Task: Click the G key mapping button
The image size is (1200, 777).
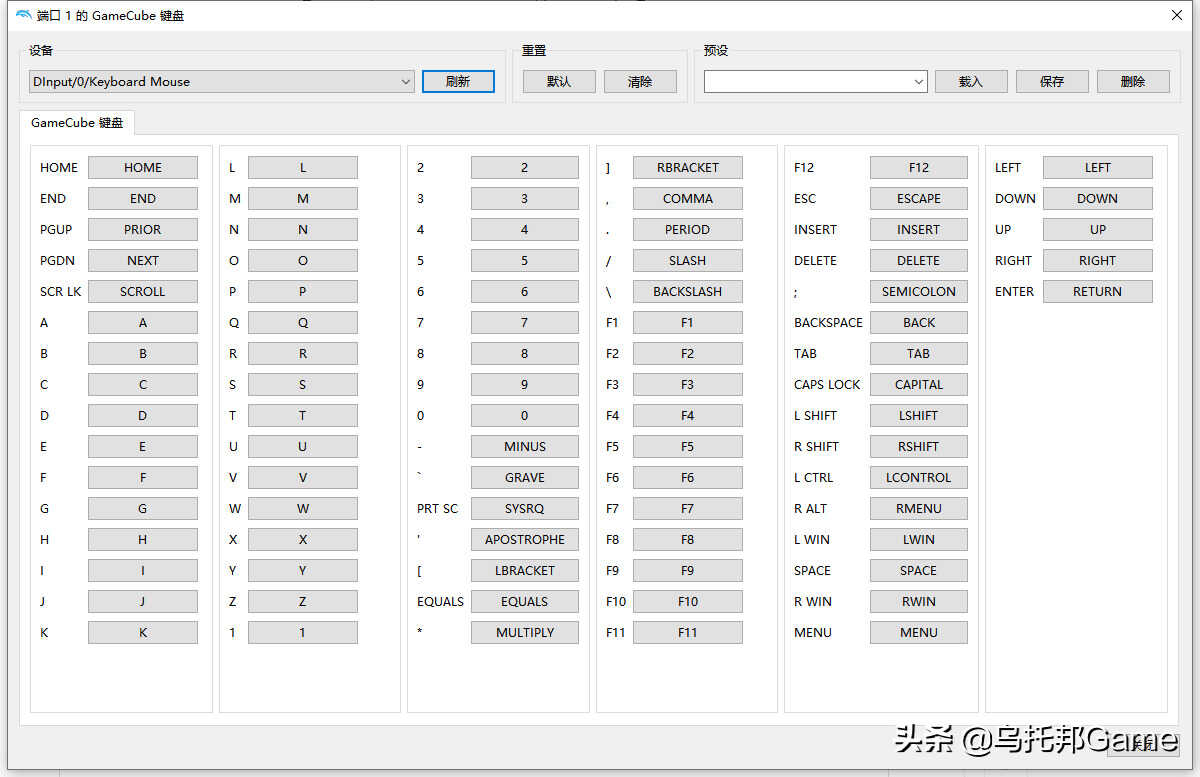Action: (143, 509)
